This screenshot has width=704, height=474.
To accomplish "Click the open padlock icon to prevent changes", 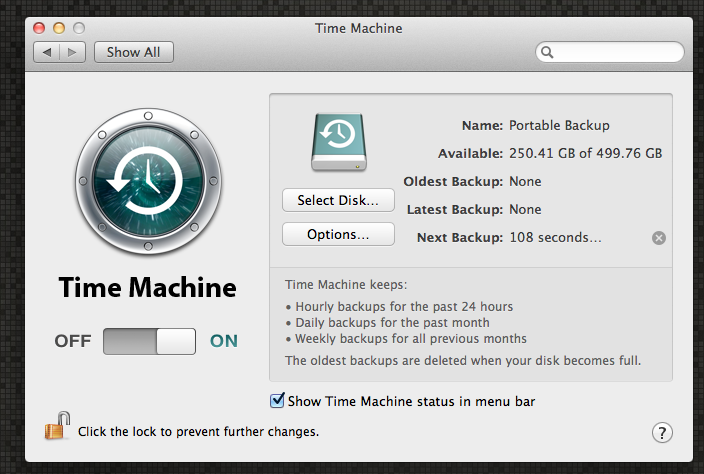I will coord(57,426).
